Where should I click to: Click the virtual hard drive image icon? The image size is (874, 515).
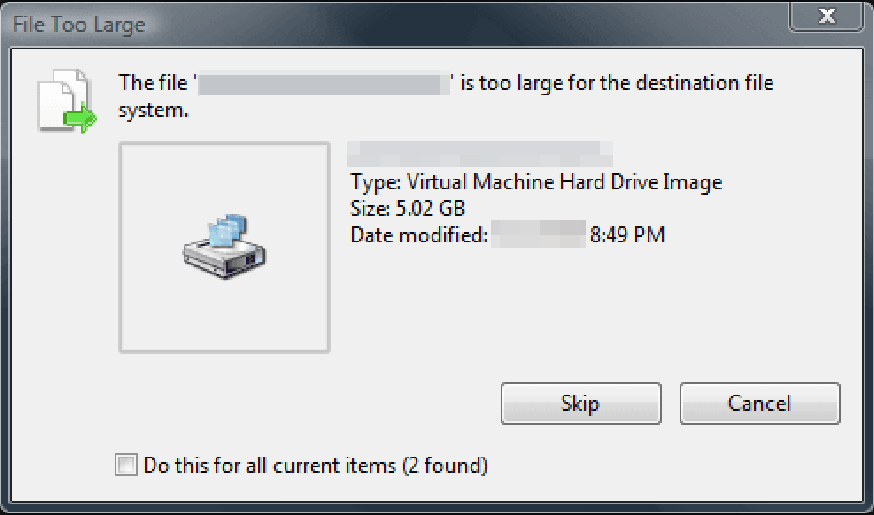click(x=224, y=245)
